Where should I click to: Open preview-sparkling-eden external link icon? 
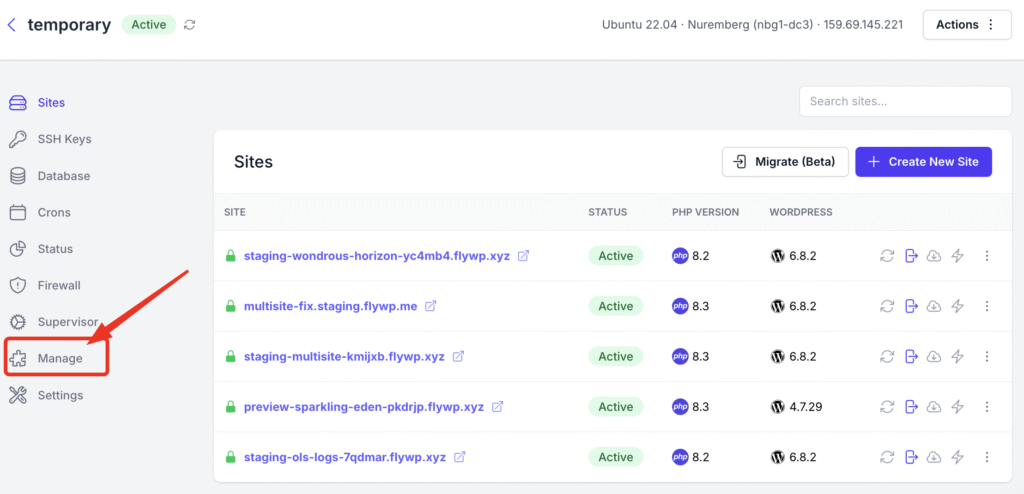(x=497, y=407)
